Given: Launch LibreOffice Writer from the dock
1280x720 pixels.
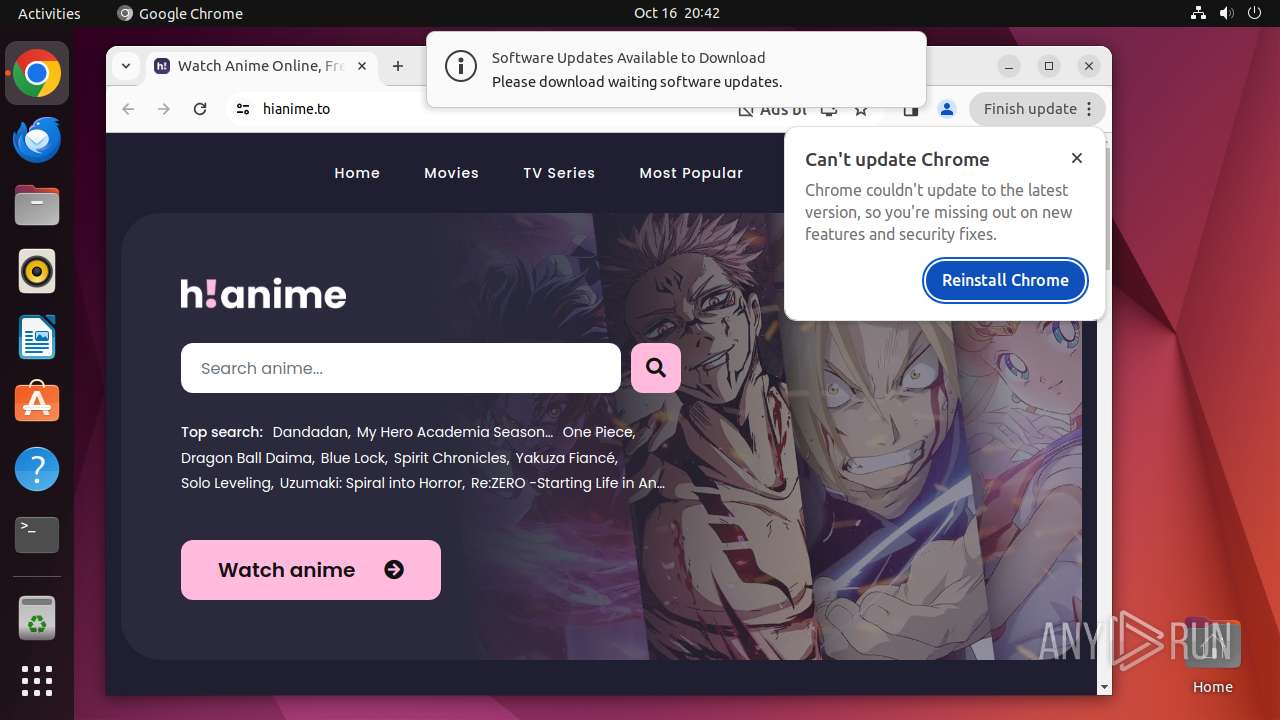Looking at the screenshot, I should point(37,337).
